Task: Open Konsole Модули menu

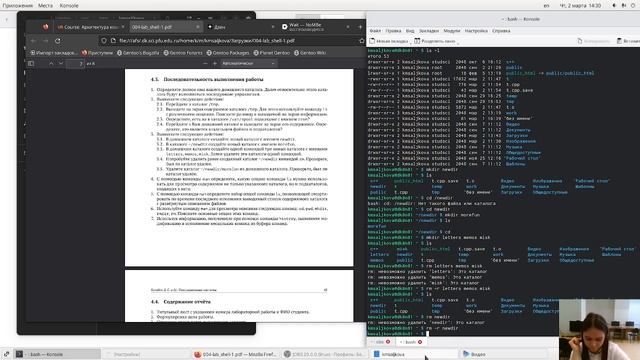Action: click(451, 31)
